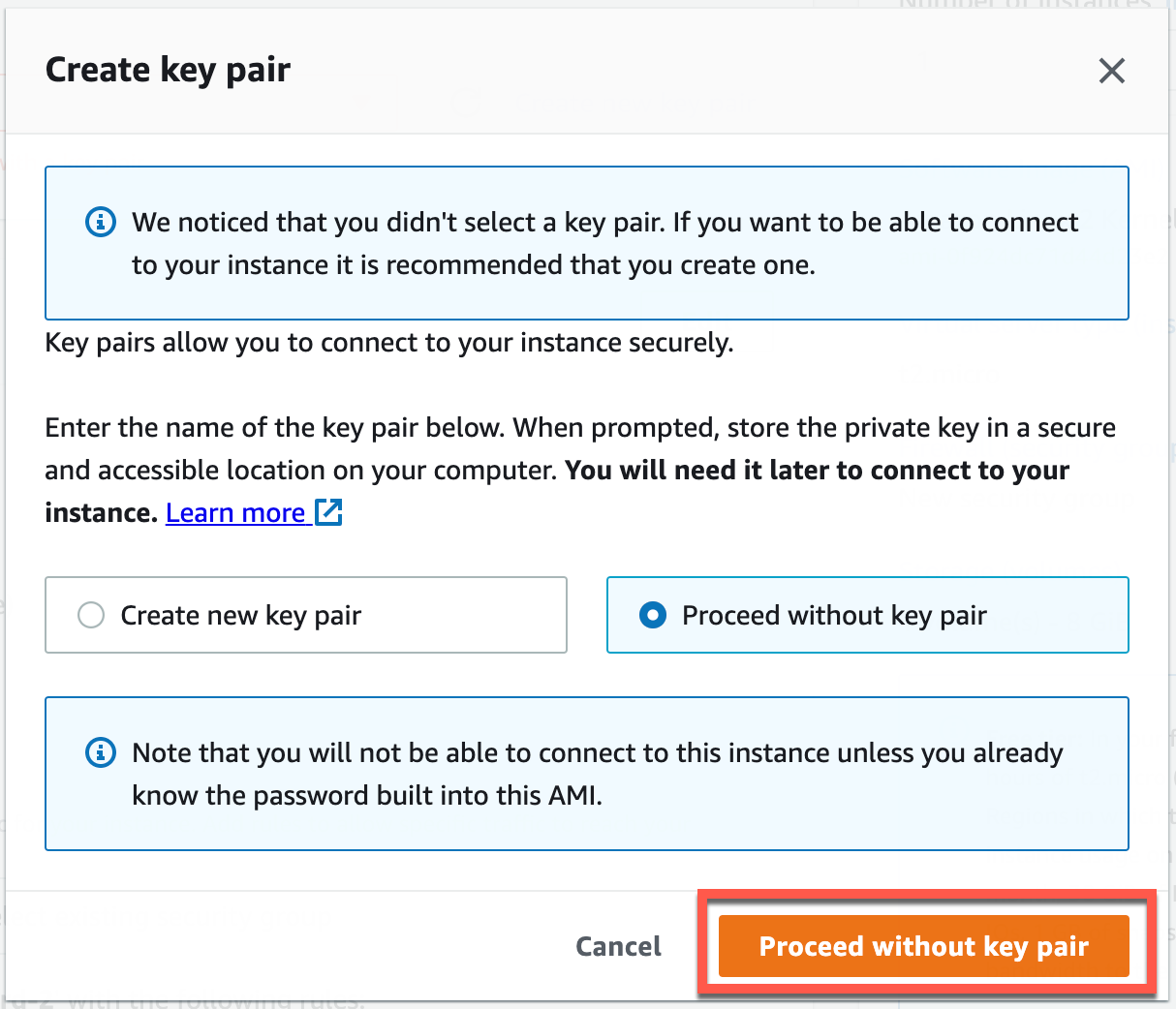1176x1009 pixels.
Task: Click Cancel to abort key pair creation
Action: (x=618, y=946)
